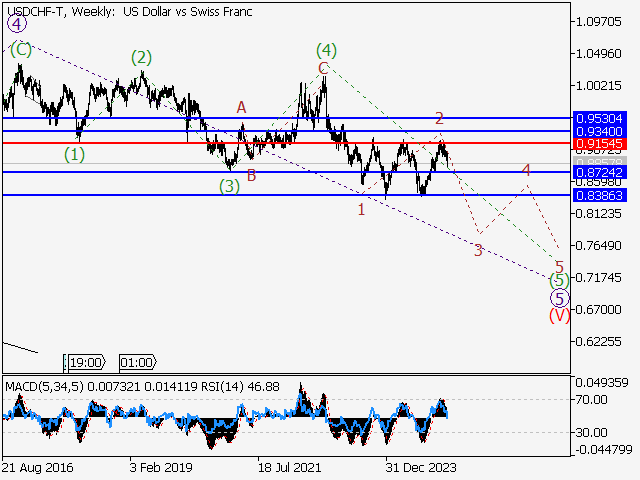Viewport: 640px width, 480px height.
Task: Click the 01:00 time label
Action: click(x=136, y=362)
